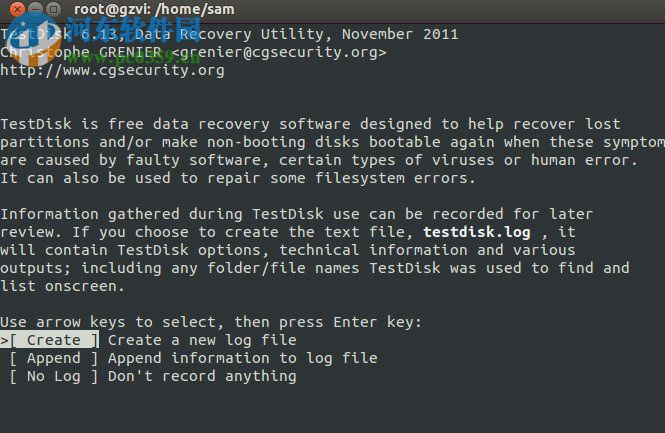Select the No Log option

tap(54, 376)
